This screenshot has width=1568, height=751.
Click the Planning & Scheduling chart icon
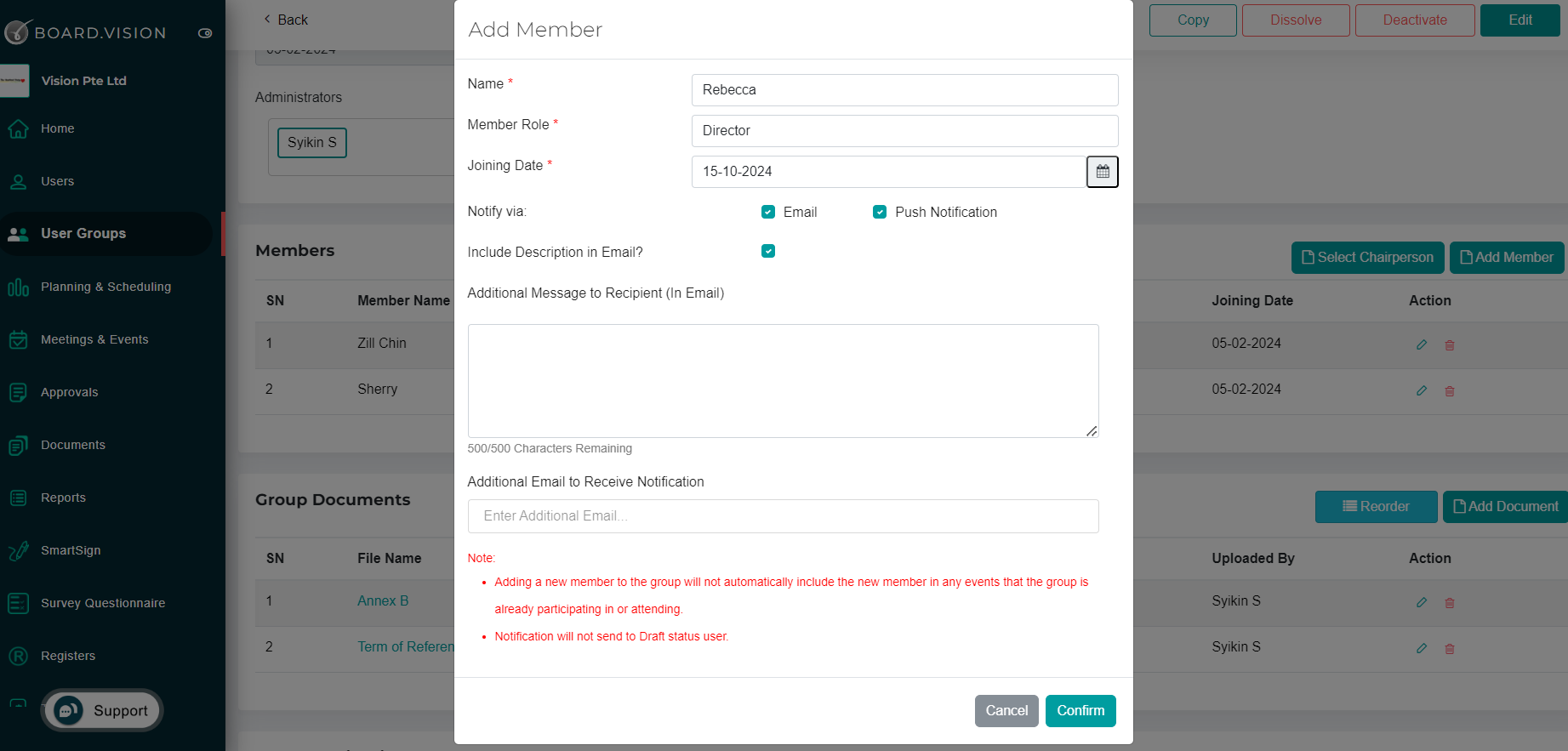click(x=18, y=287)
